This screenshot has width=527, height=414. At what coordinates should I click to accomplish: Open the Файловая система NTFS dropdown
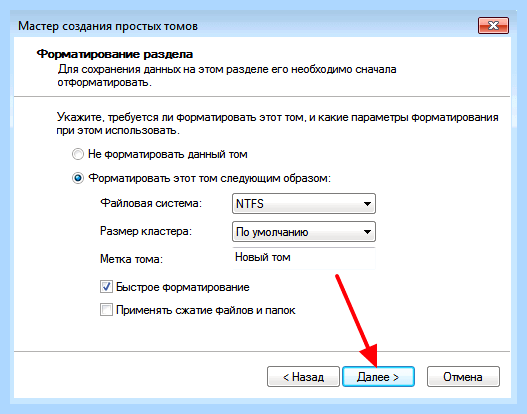pos(304,204)
